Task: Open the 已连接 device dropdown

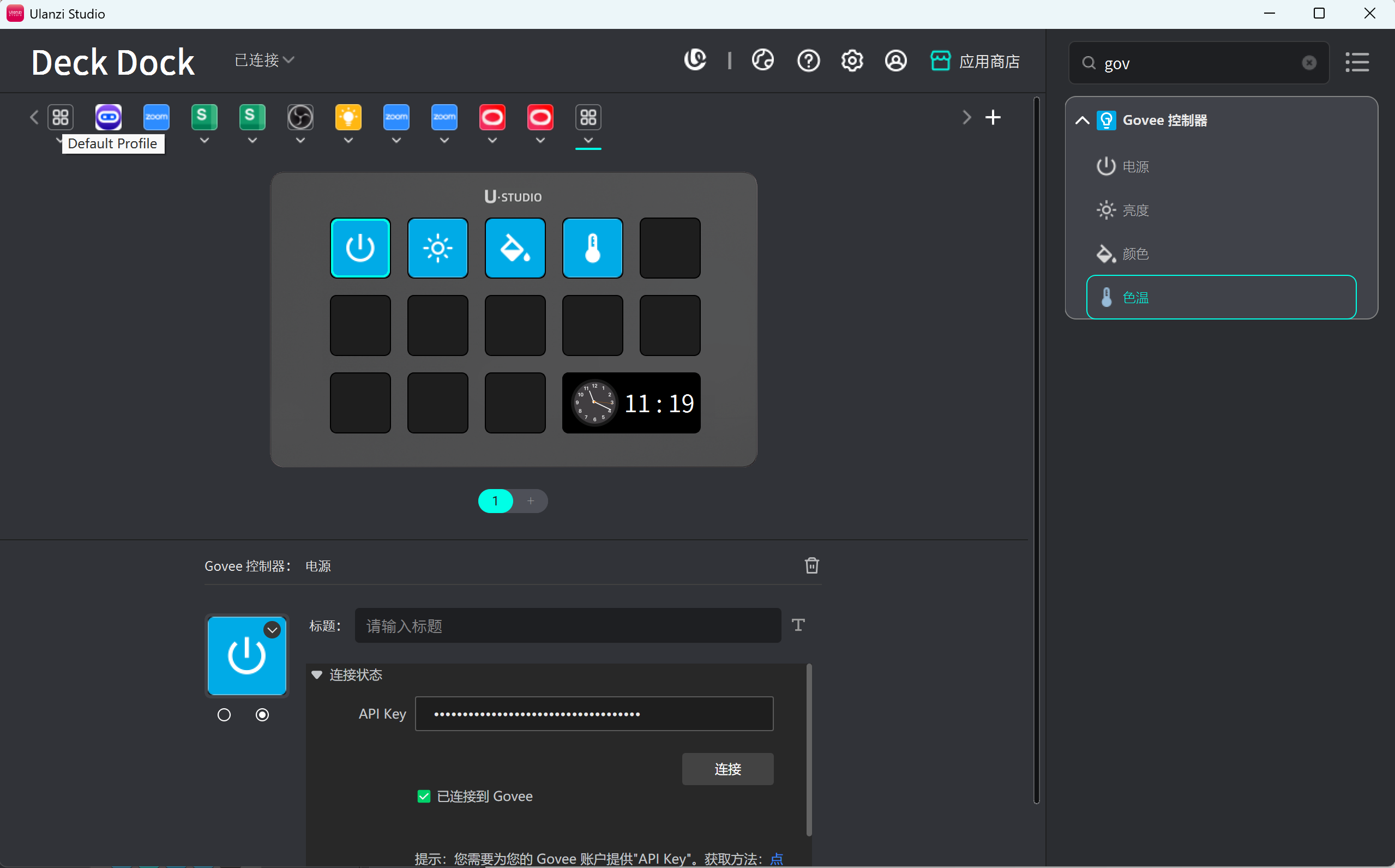Action: tap(264, 61)
